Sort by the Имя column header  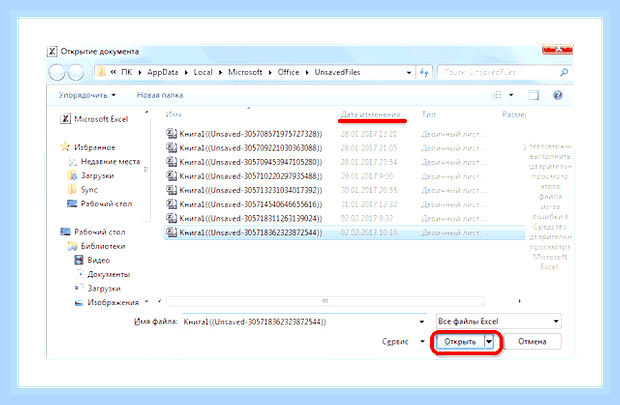click(x=174, y=114)
